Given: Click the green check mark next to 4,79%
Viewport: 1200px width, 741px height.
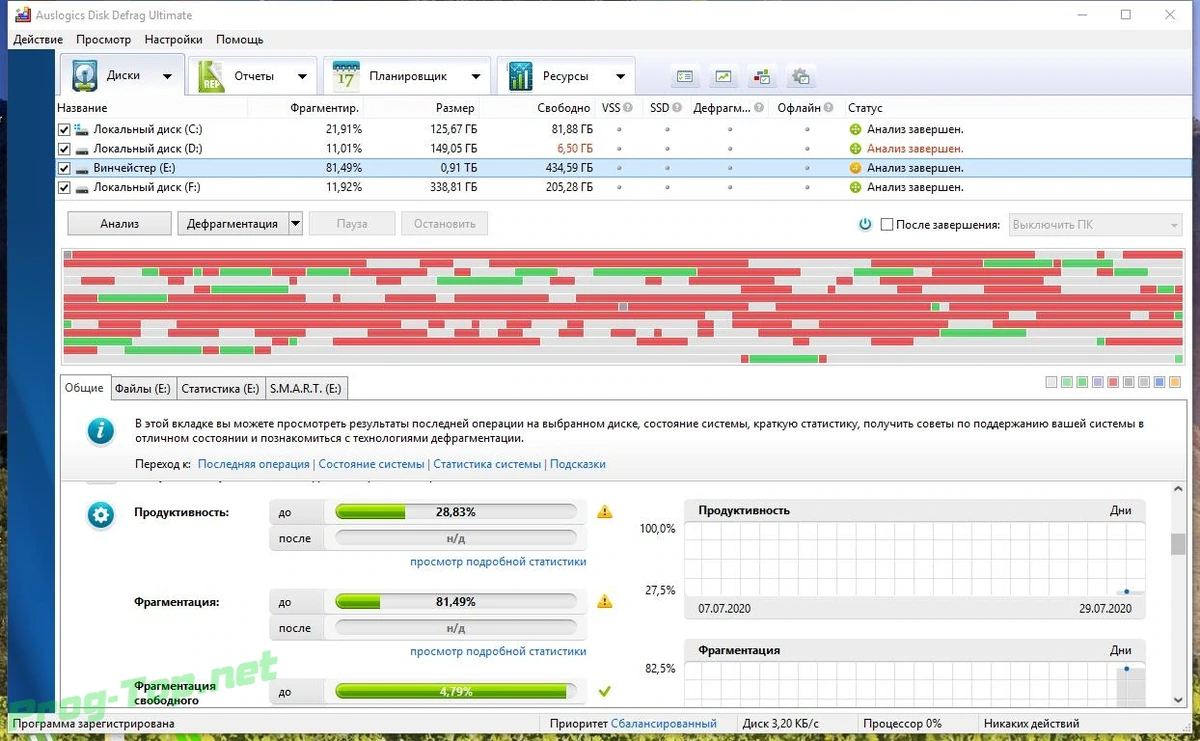Looking at the screenshot, I should click(x=604, y=691).
